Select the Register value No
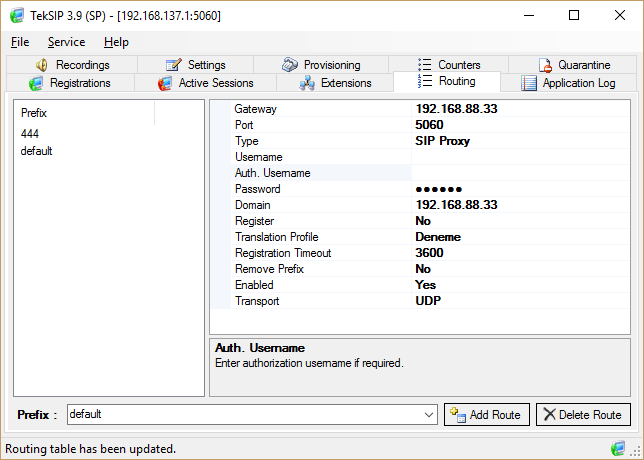 point(423,221)
